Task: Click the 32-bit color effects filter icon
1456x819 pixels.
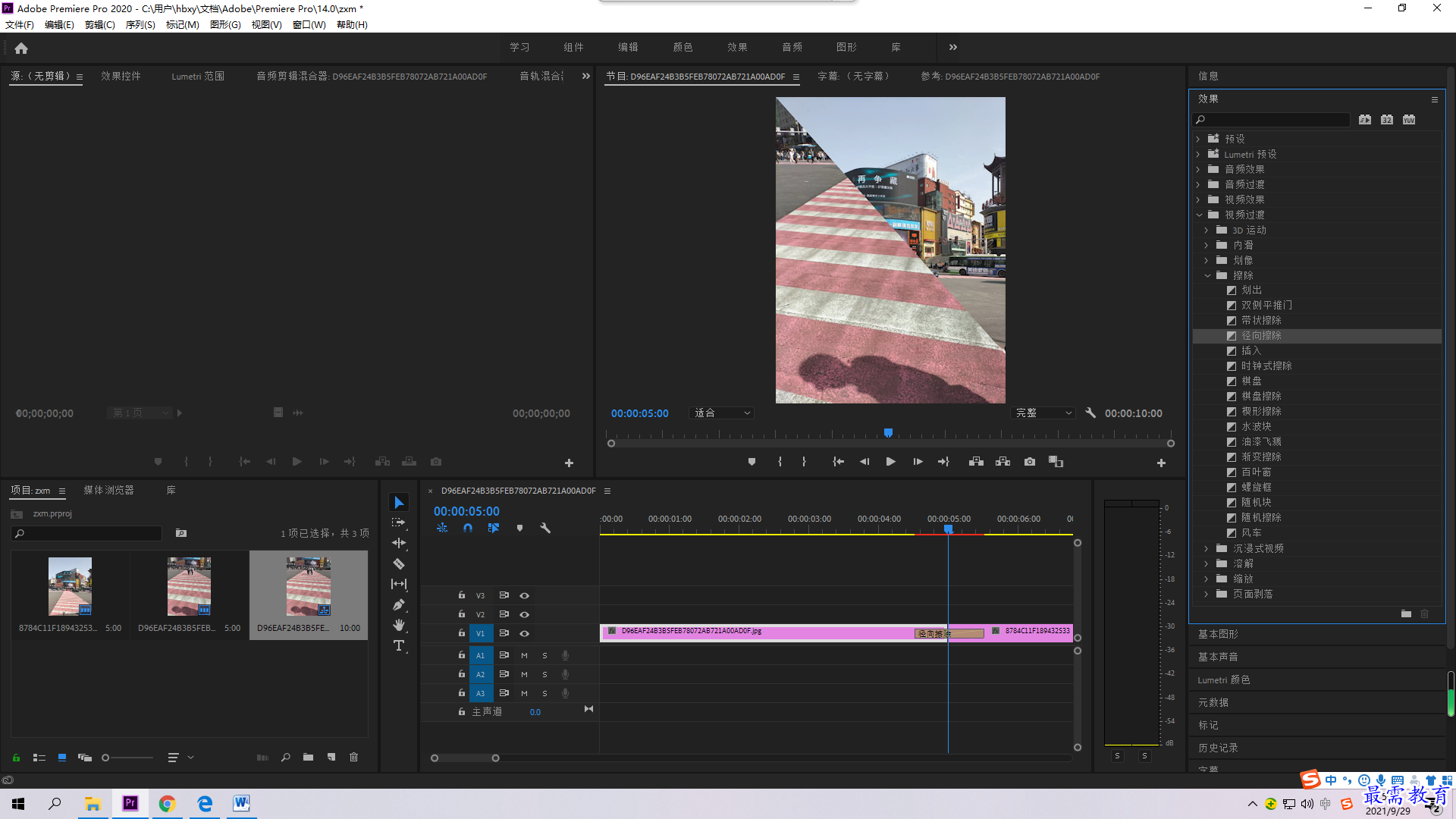Action: tap(1387, 120)
